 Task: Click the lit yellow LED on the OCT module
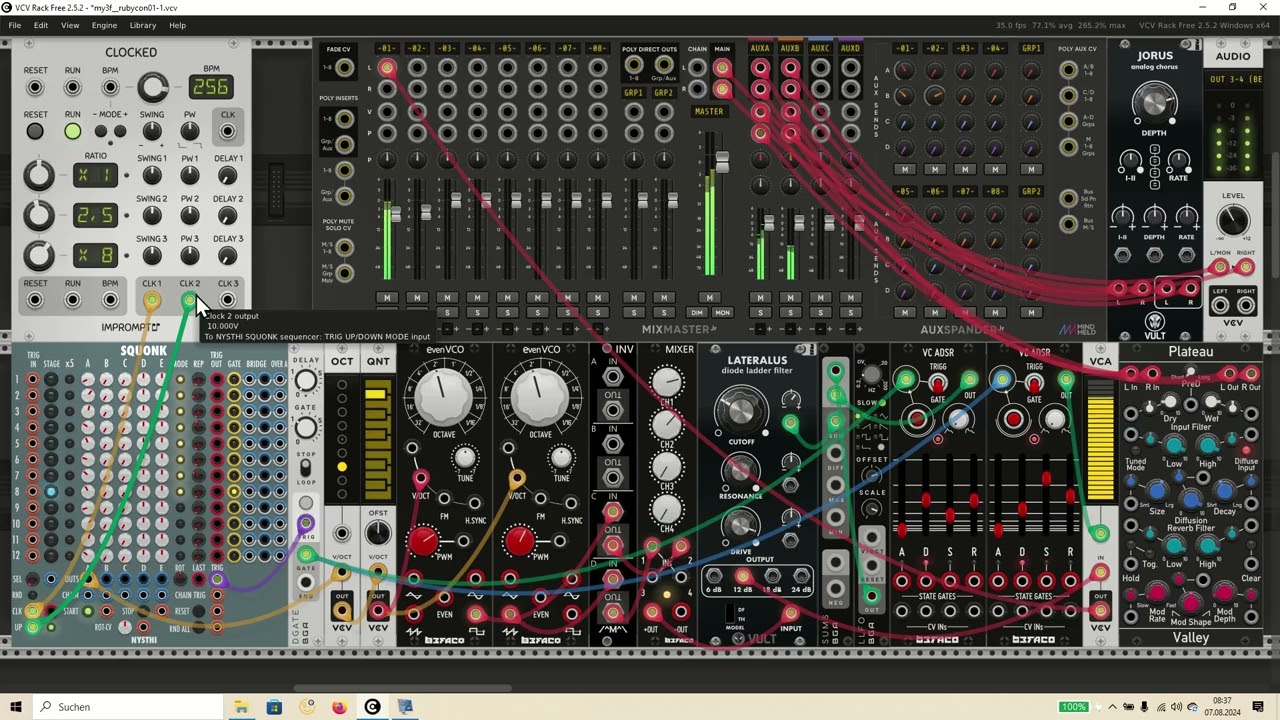342,467
